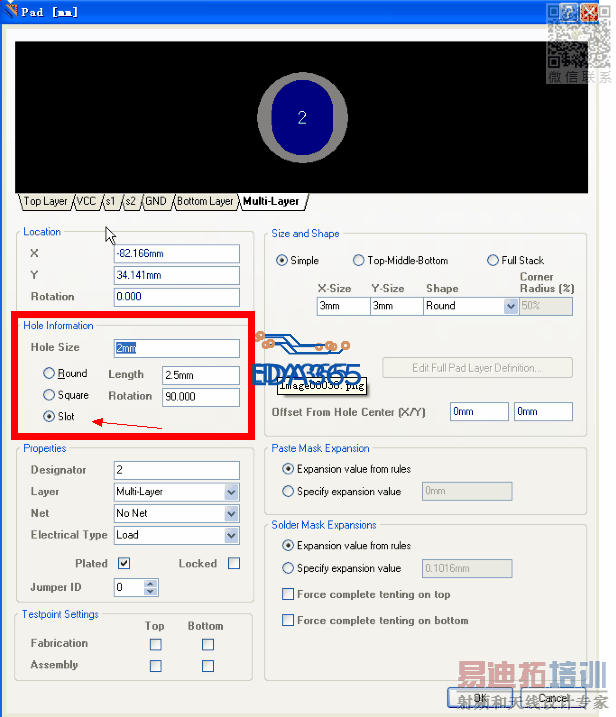Click the Hole Size input field

tap(177, 348)
